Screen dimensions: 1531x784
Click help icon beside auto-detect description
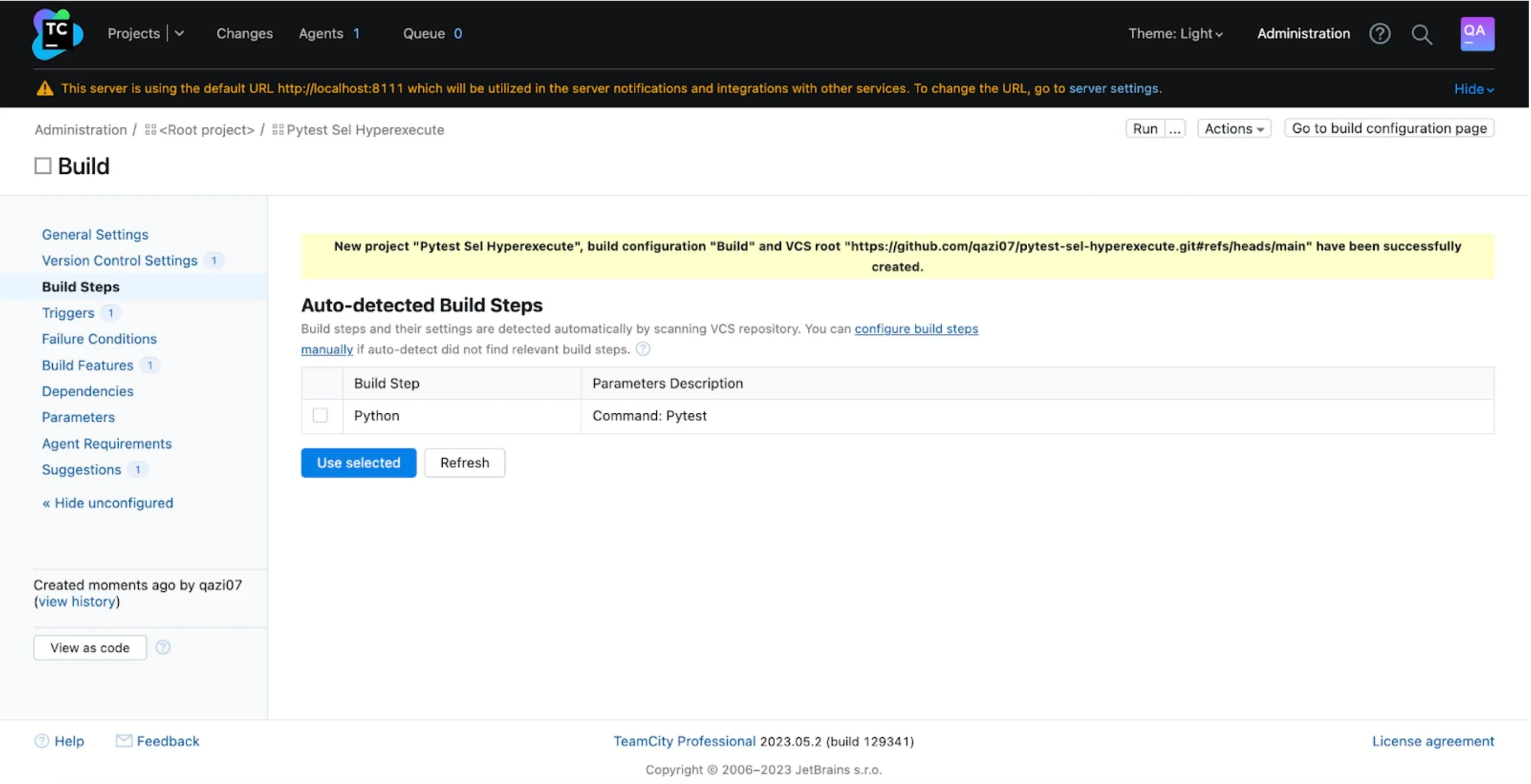pyautogui.click(x=643, y=349)
